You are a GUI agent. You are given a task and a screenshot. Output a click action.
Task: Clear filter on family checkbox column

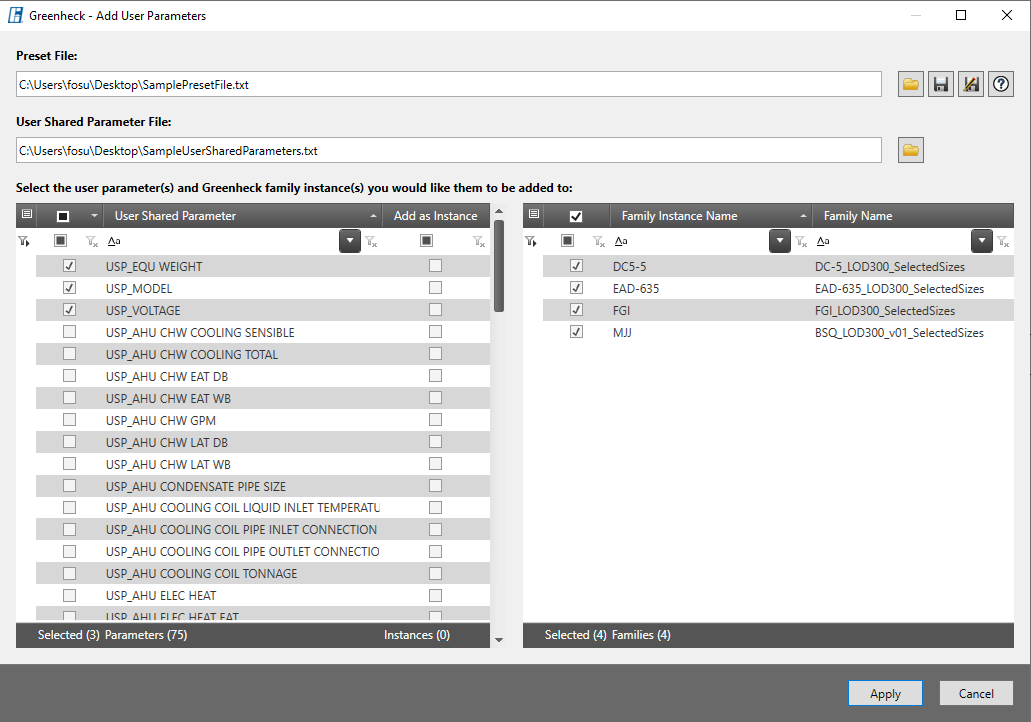599,241
